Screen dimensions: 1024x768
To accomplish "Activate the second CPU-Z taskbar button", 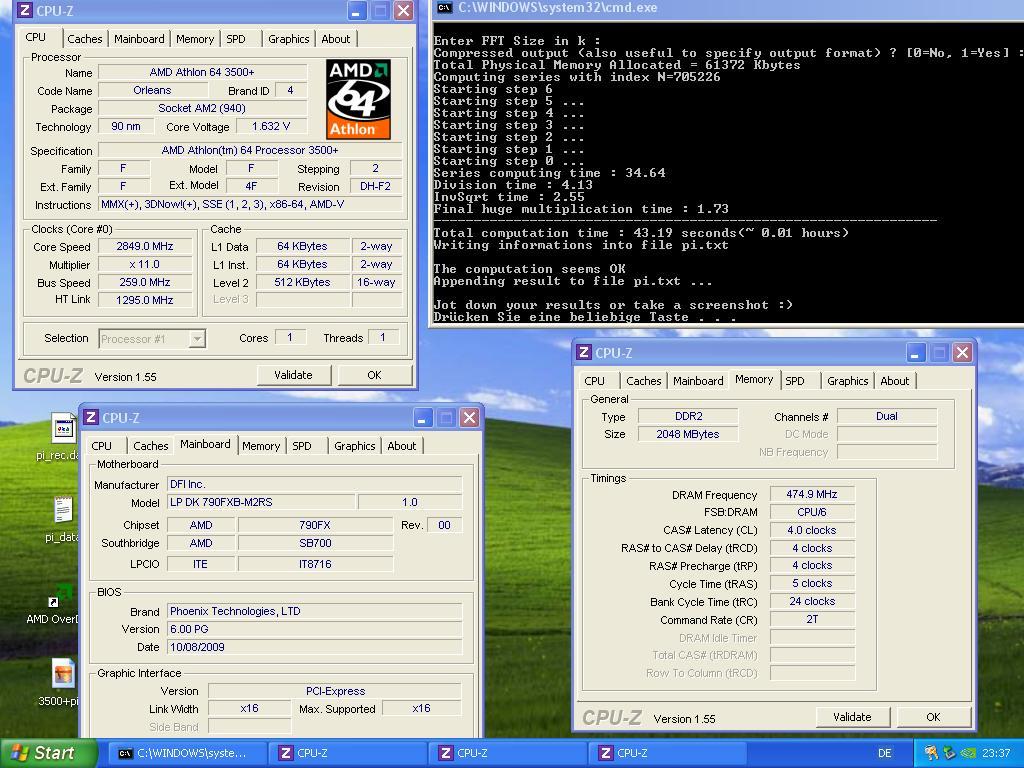I will 507,753.
